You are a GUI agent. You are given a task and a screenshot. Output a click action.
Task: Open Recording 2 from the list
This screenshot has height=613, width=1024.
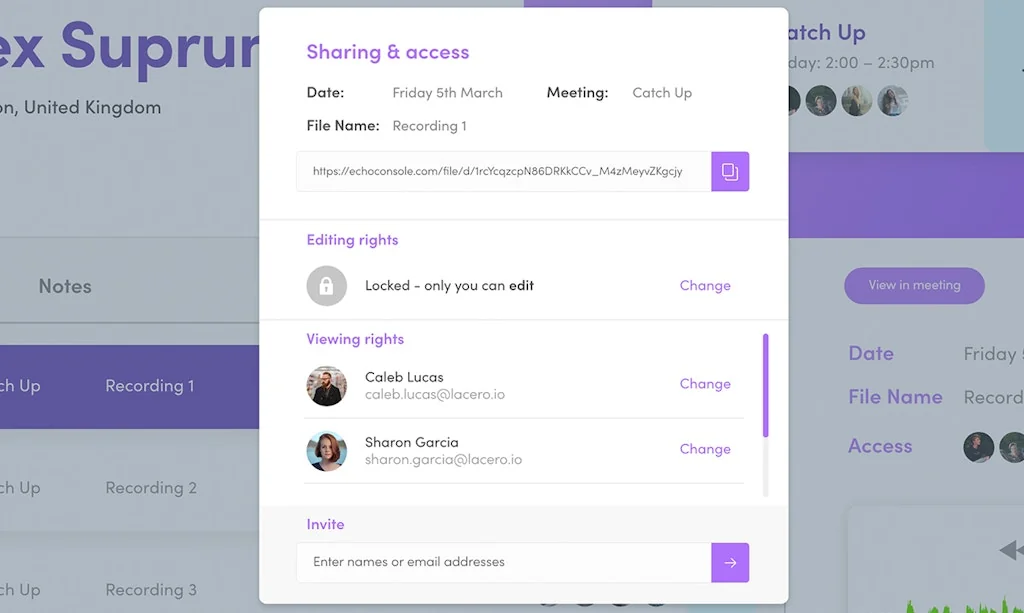151,487
